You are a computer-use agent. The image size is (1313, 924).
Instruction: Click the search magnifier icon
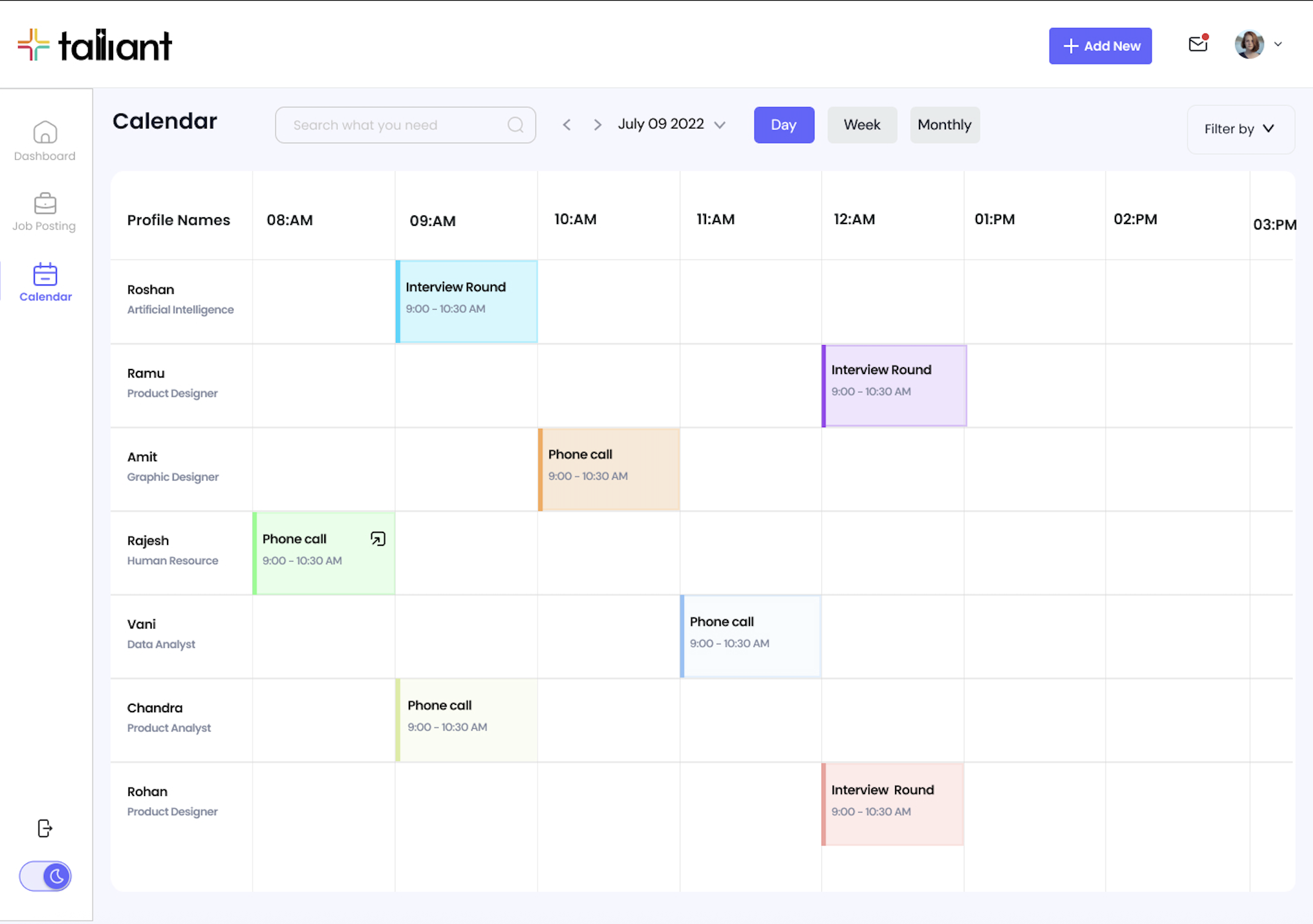(515, 125)
